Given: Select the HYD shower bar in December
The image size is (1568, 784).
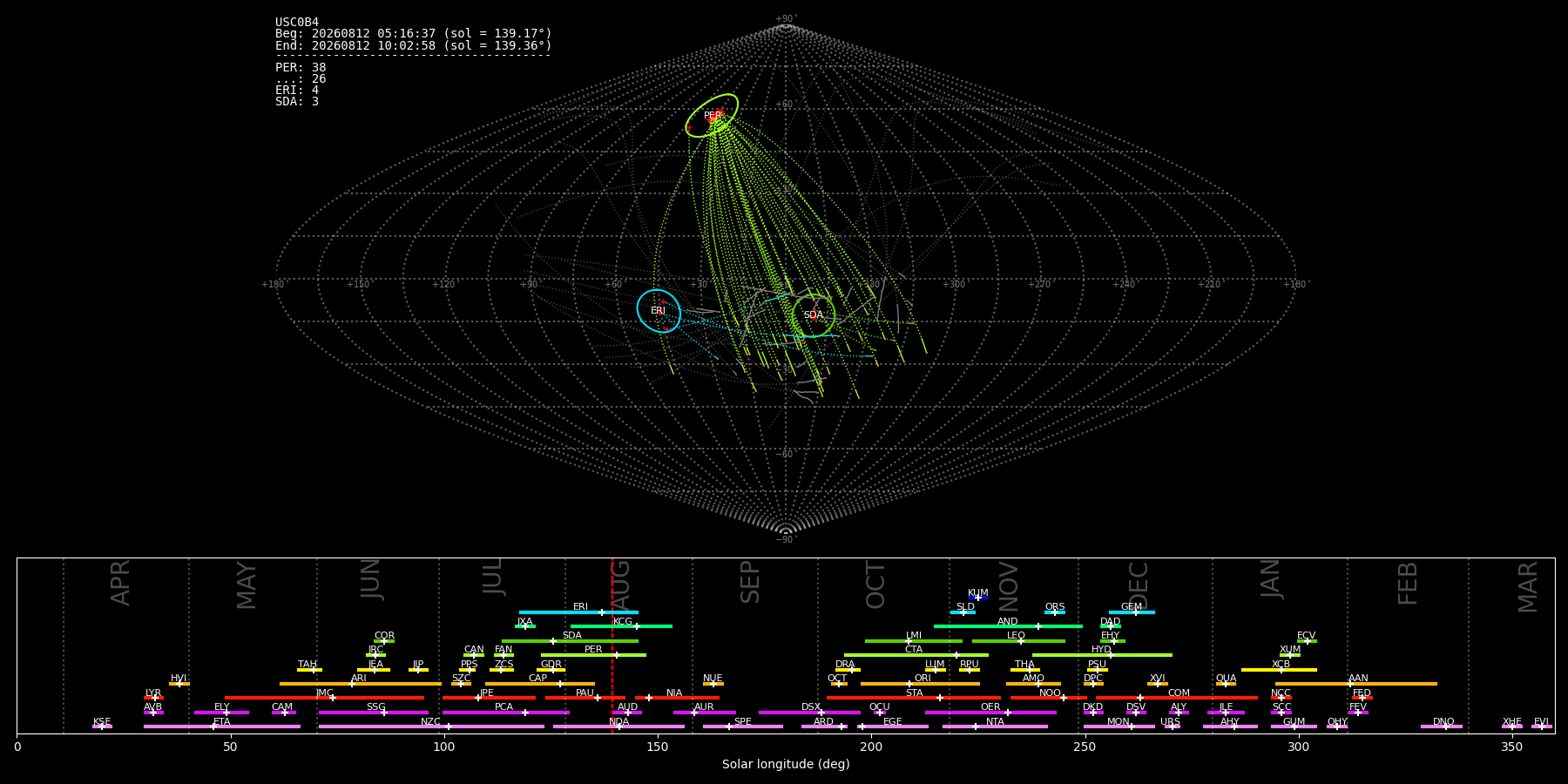Looking at the screenshot, I should (x=1102, y=655).
